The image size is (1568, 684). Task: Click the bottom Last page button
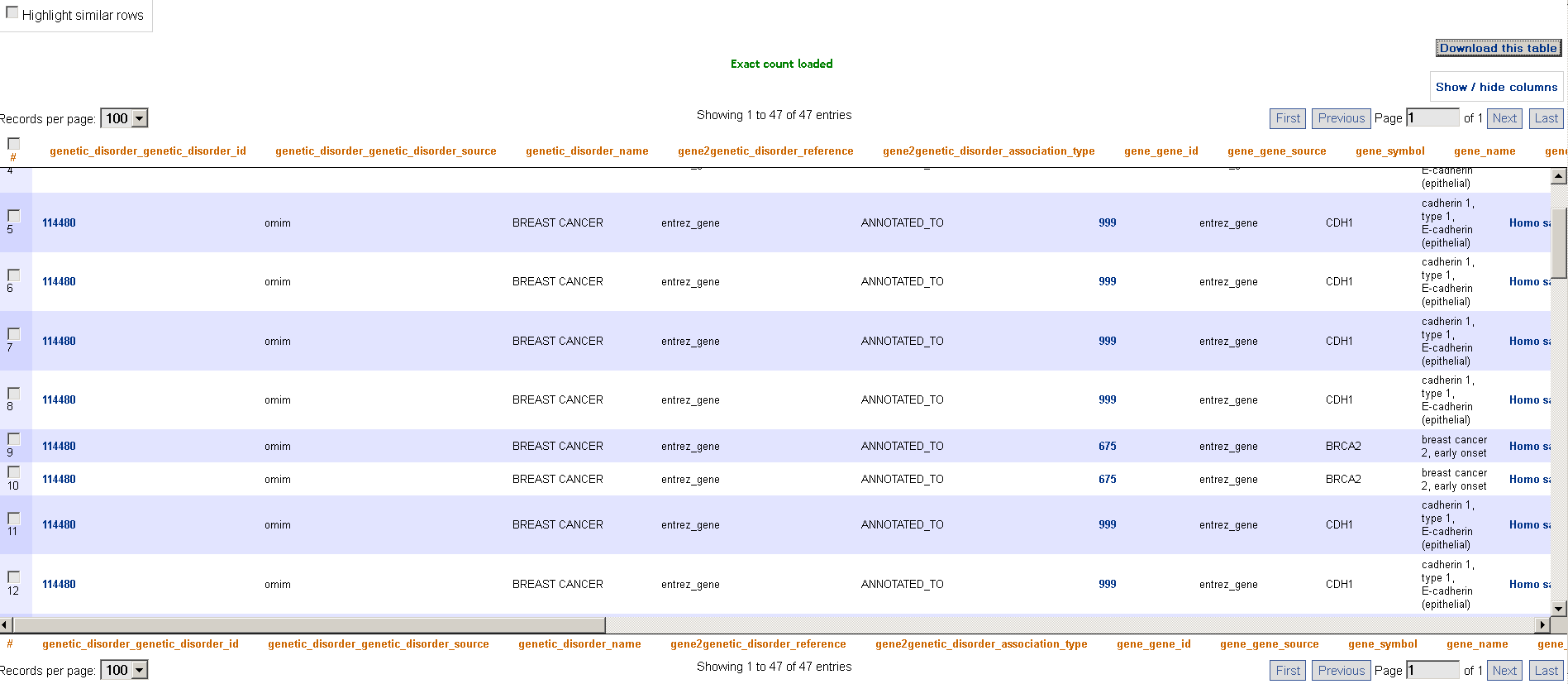(x=1546, y=671)
